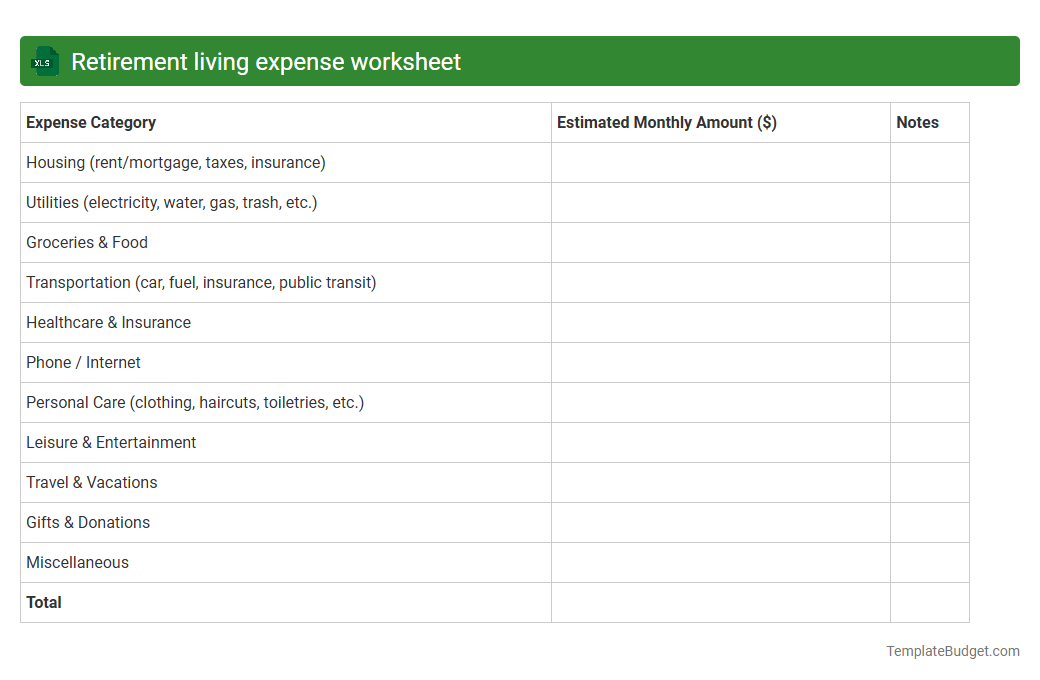Viewport: 1040px width, 680px height.
Task: Click the Notes column header
Action: pos(919,122)
